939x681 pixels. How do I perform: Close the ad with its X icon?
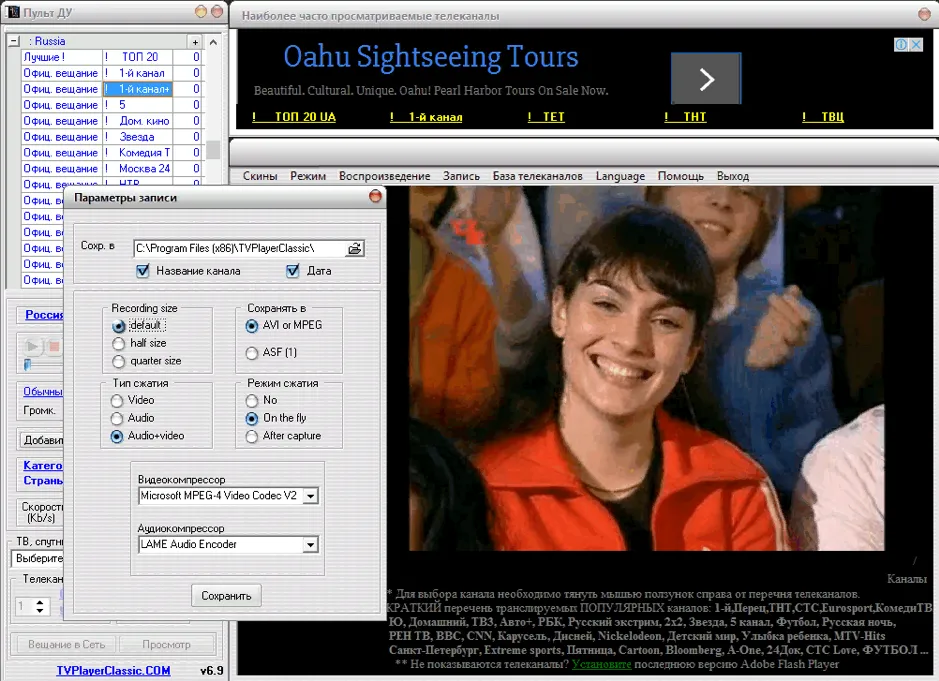point(916,44)
